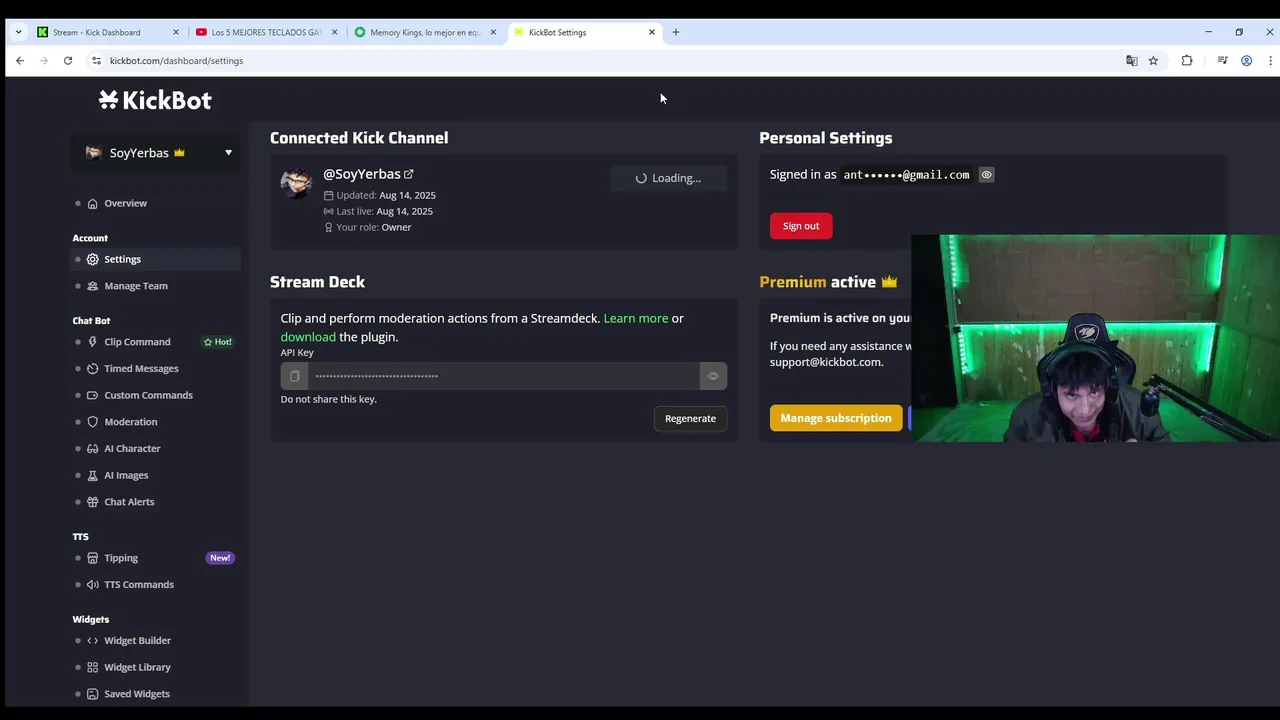Screen dimensions: 1280x720
Task: Click the Chat Alerts icon
Action: 92,502
